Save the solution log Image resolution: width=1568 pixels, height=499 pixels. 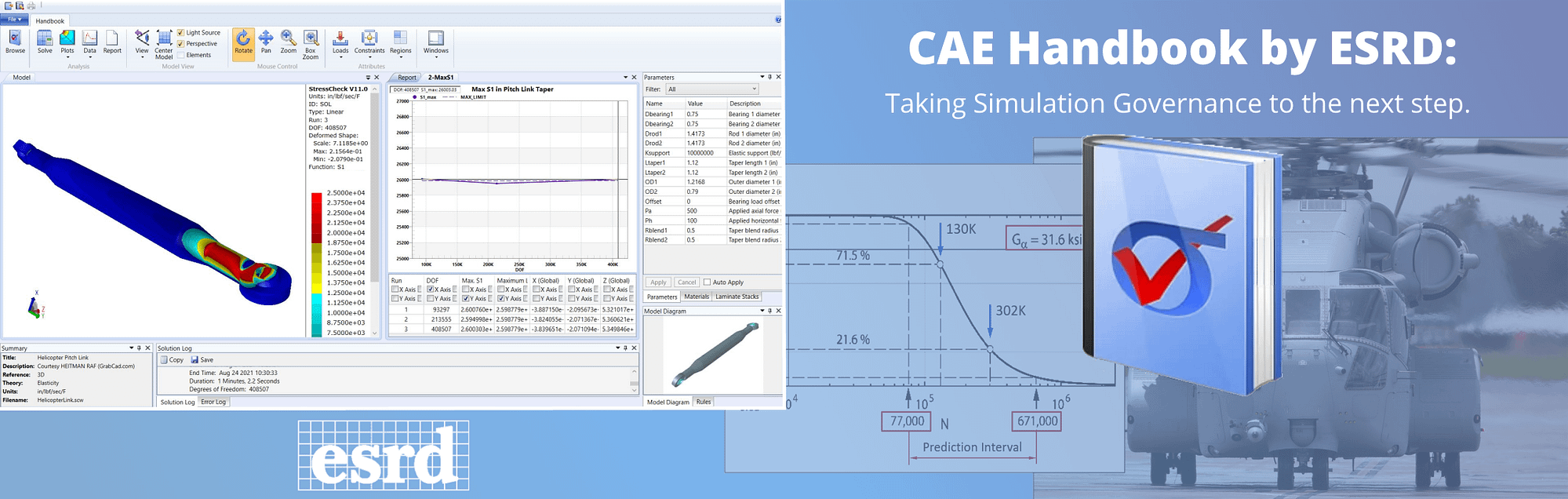(x=202, y=360)
